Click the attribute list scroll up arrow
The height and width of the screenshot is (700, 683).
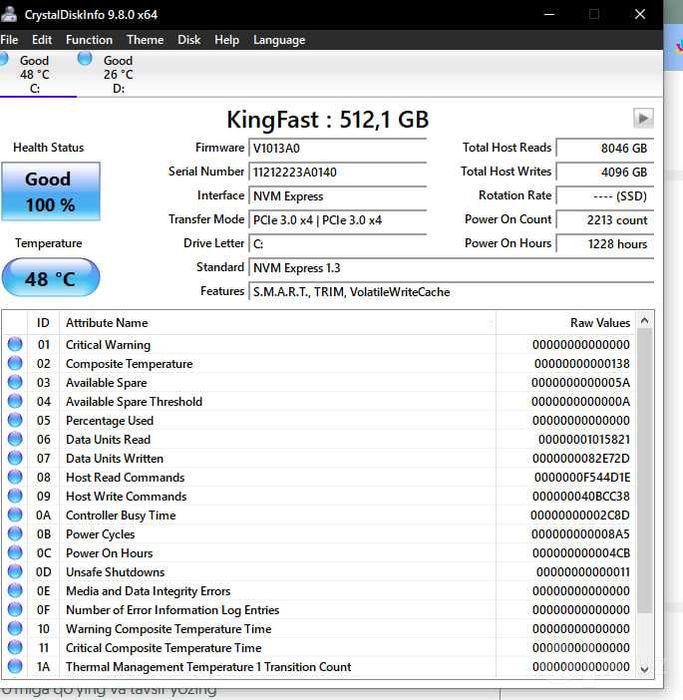pos(644,321)
